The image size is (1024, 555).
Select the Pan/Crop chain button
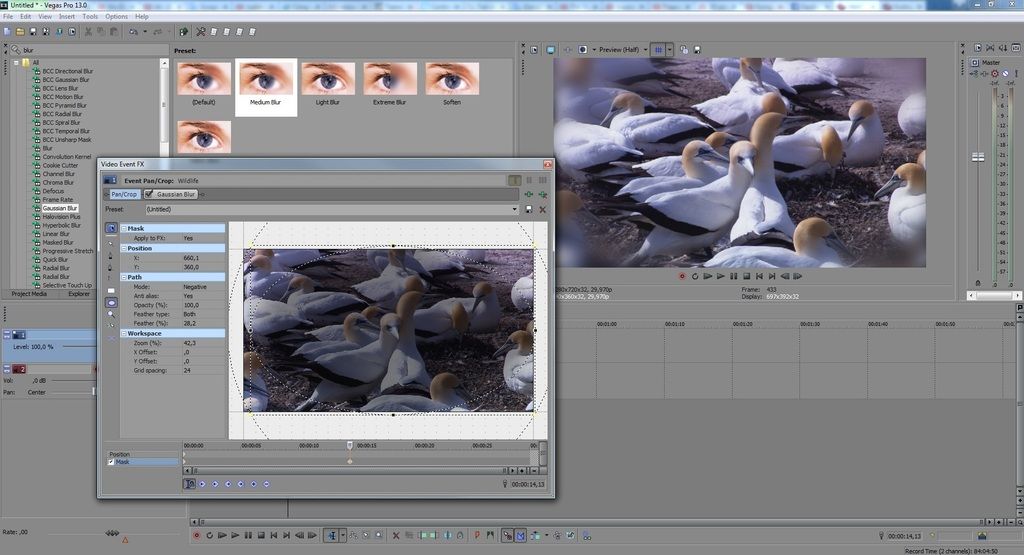123,194
